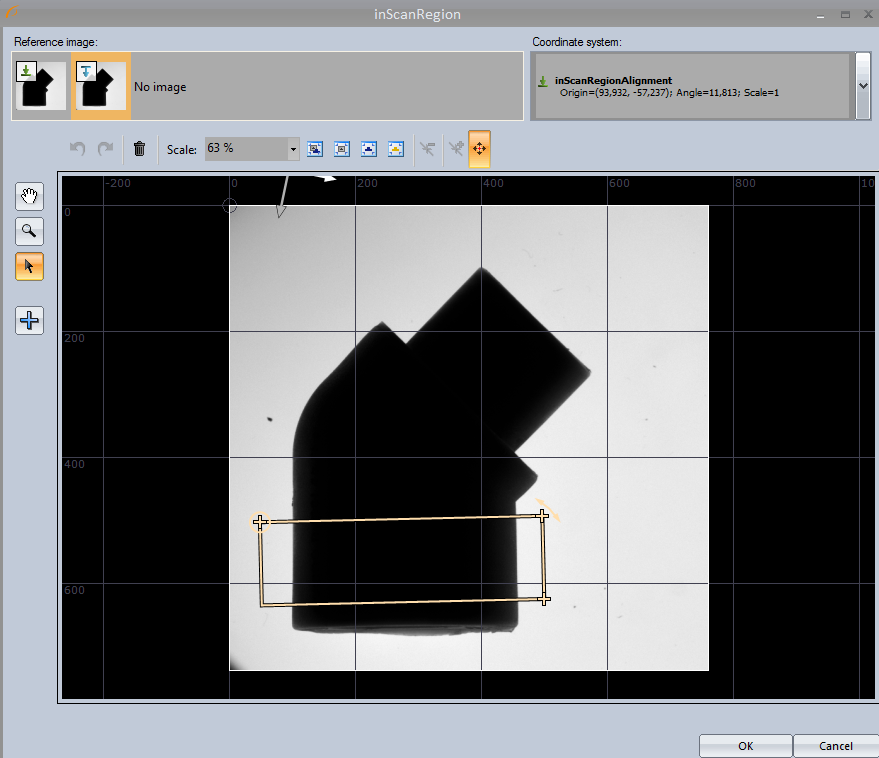
Task: Open the Scale 63 % dropdown
Action: [293, 149]
